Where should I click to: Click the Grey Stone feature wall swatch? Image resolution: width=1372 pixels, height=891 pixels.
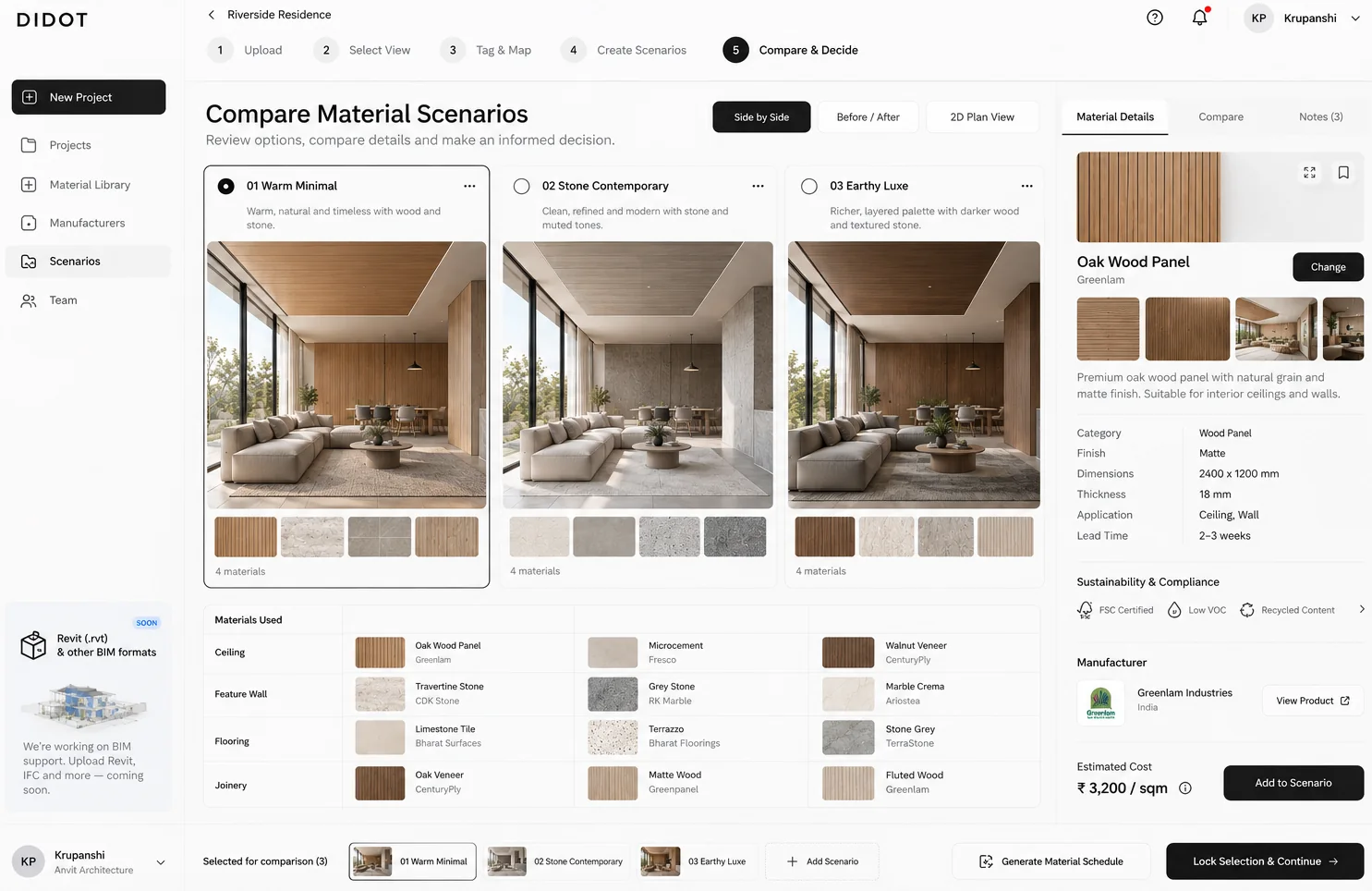[x=613, y=694]
